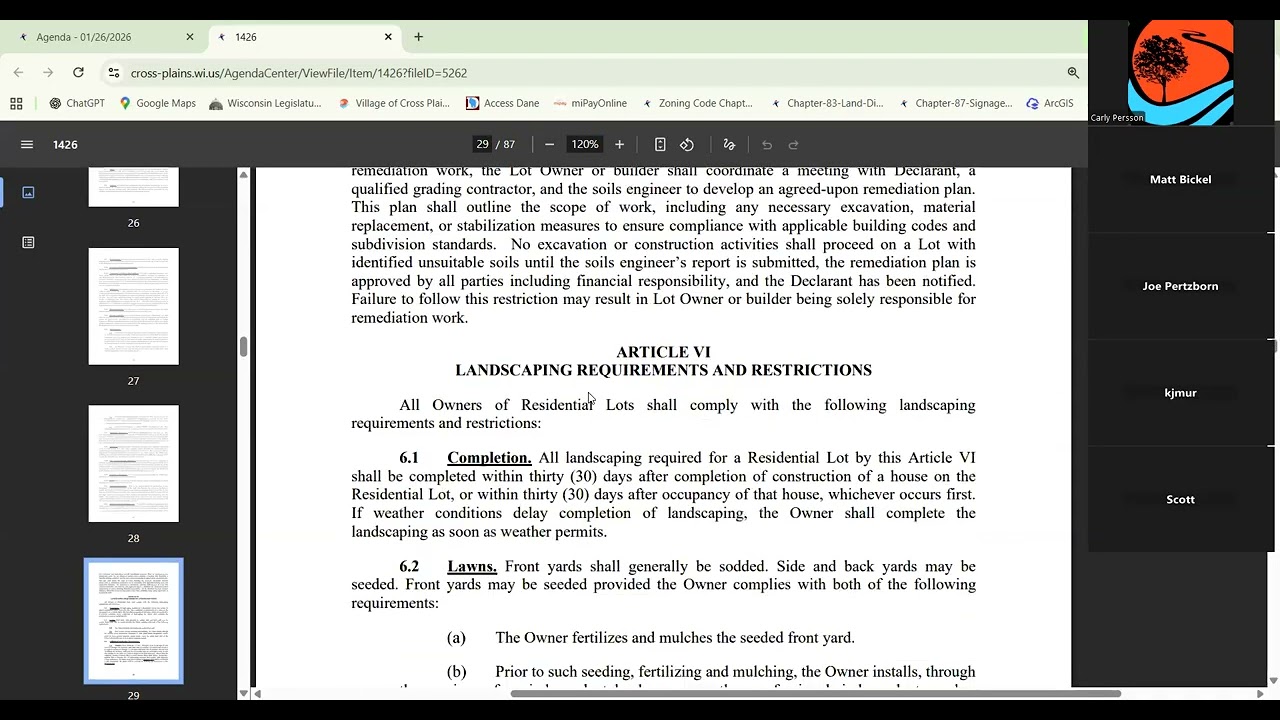This screenshot has height=720, width=1280.
Task: Open Google Maps bookmark
Action: click(157, 103)
